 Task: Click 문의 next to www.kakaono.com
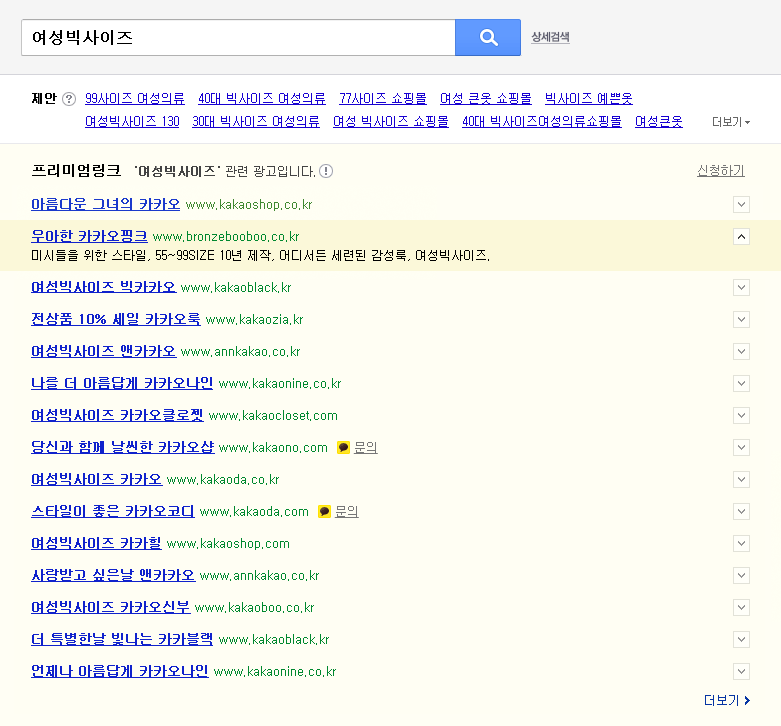[x=366, y=448]
